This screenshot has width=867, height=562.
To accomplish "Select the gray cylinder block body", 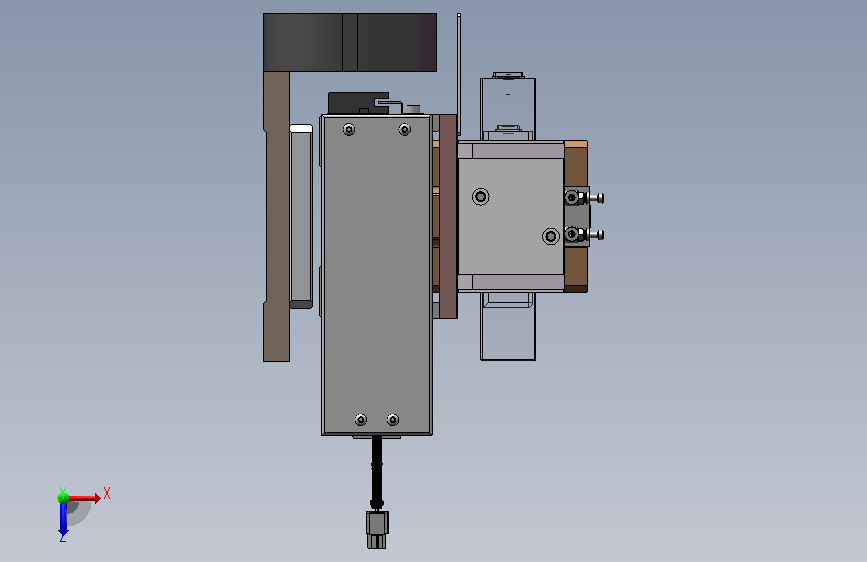I will (511, 216).
